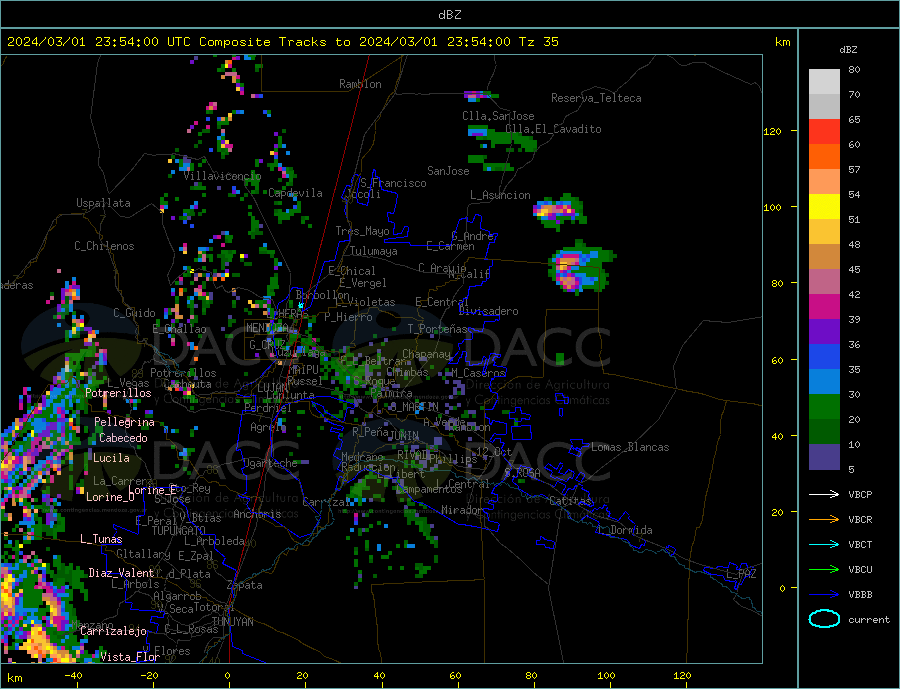900x689 pixels.
Task: Click the 'L_Asuncion' map label
Action: click(x=500, y=195)
